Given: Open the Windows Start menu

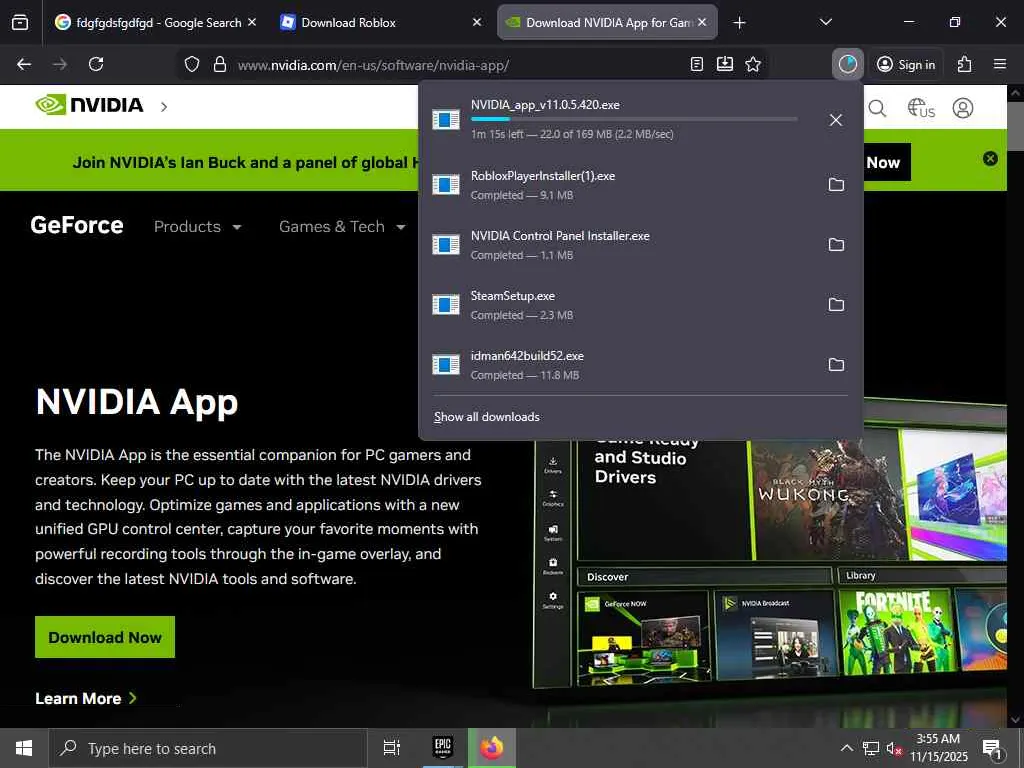Looking at the screenshot, I should coord(24,748).
